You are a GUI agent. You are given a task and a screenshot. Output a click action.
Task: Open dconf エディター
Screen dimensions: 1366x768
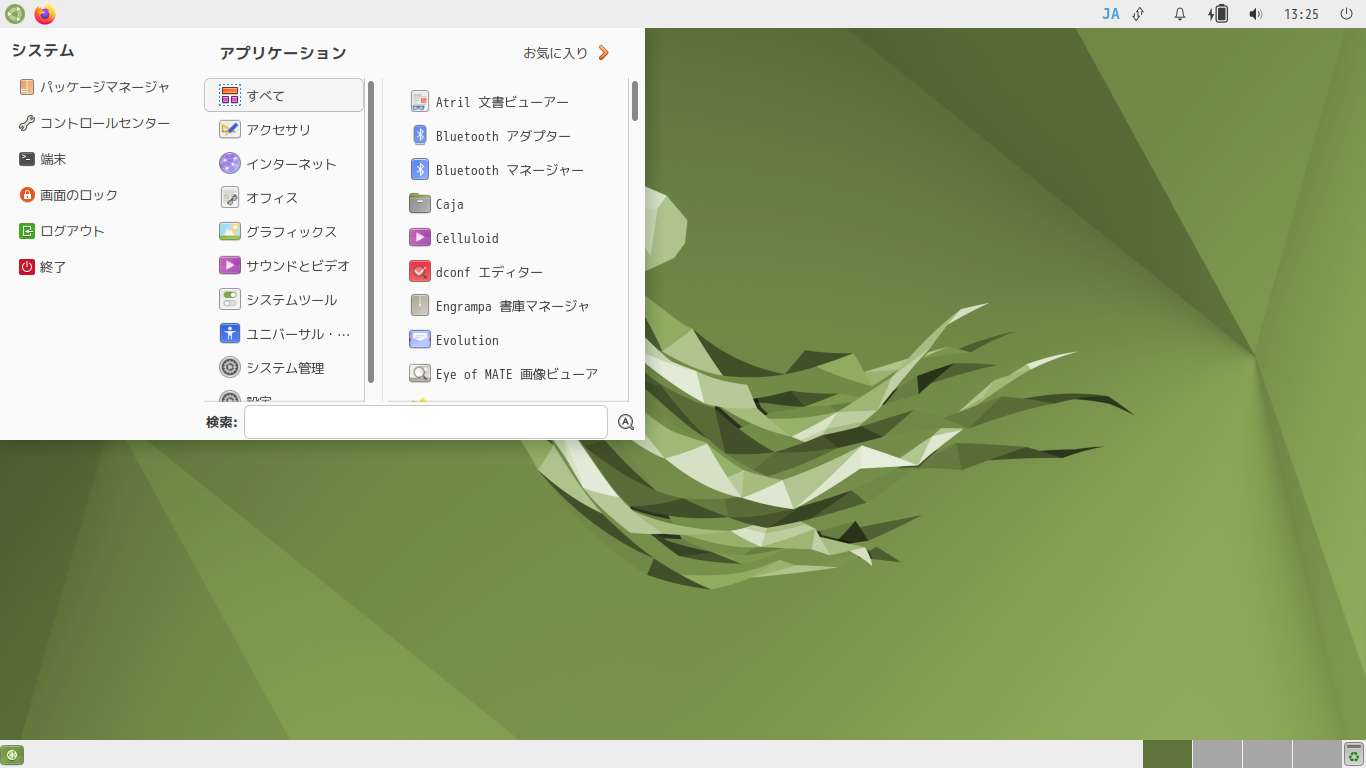pos(507,271)
